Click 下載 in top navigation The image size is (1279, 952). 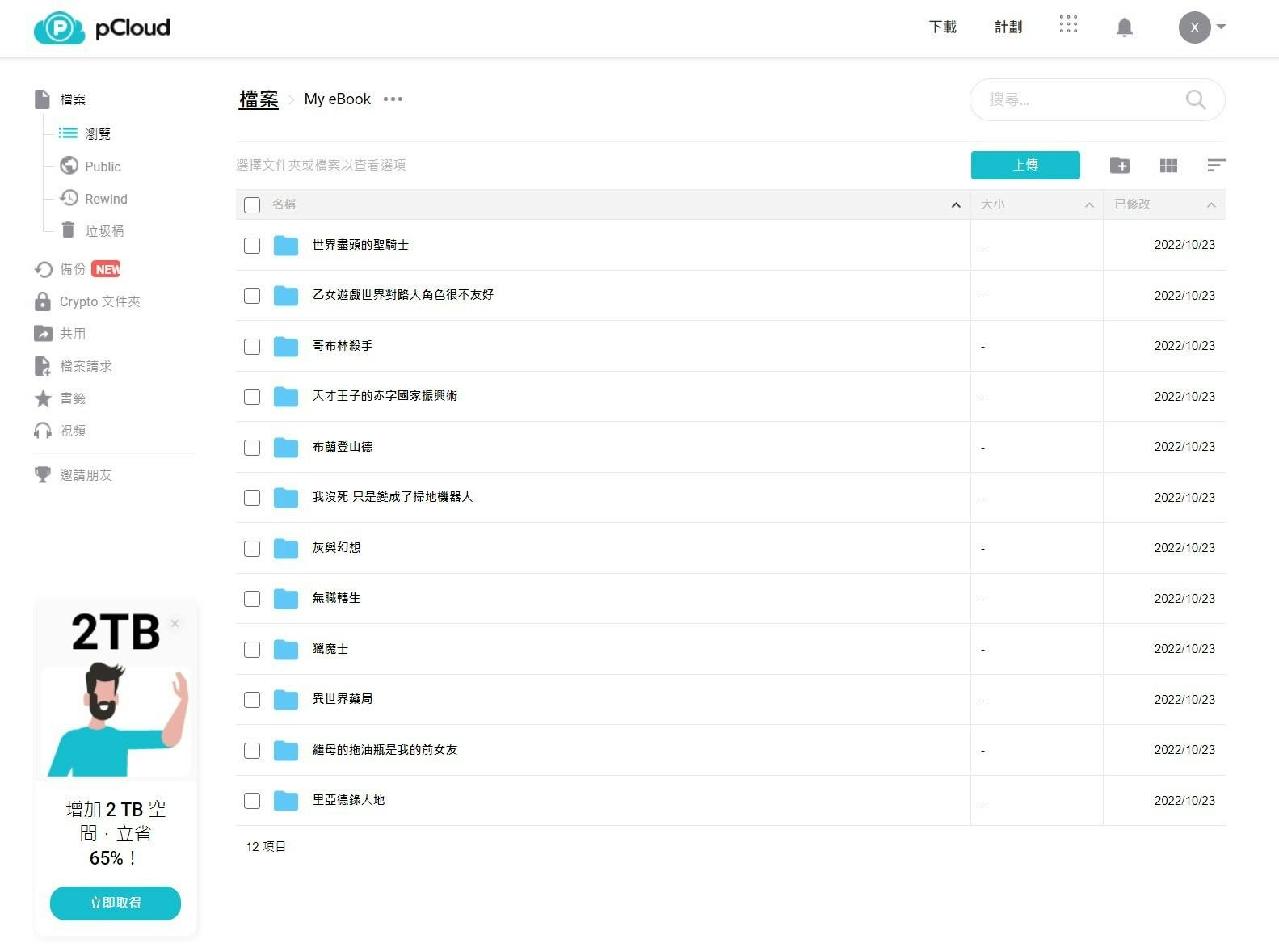click(x=943, y=27)
